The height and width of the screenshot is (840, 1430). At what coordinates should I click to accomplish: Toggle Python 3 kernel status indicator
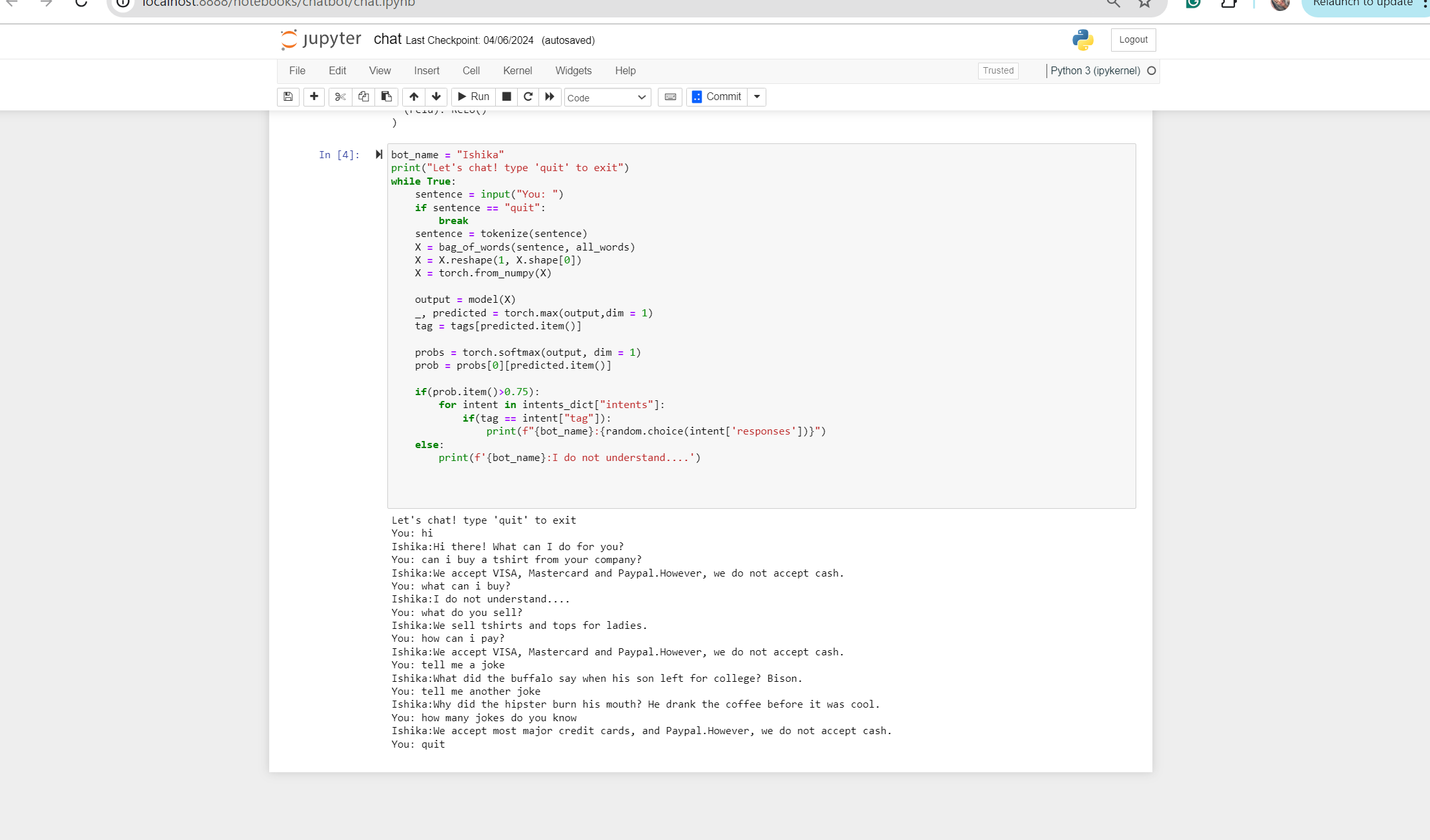pos(1151,70)
